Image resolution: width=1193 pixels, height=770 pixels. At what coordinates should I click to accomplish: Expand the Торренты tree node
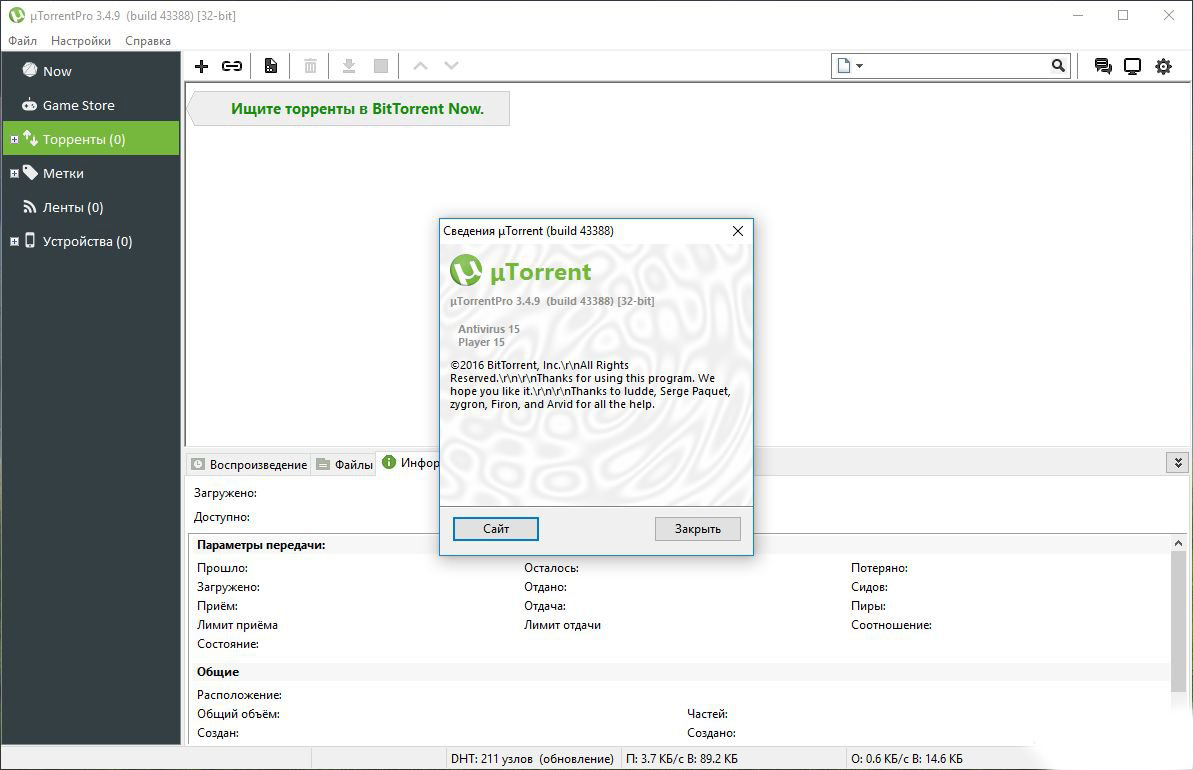click(x=14, y=140)
